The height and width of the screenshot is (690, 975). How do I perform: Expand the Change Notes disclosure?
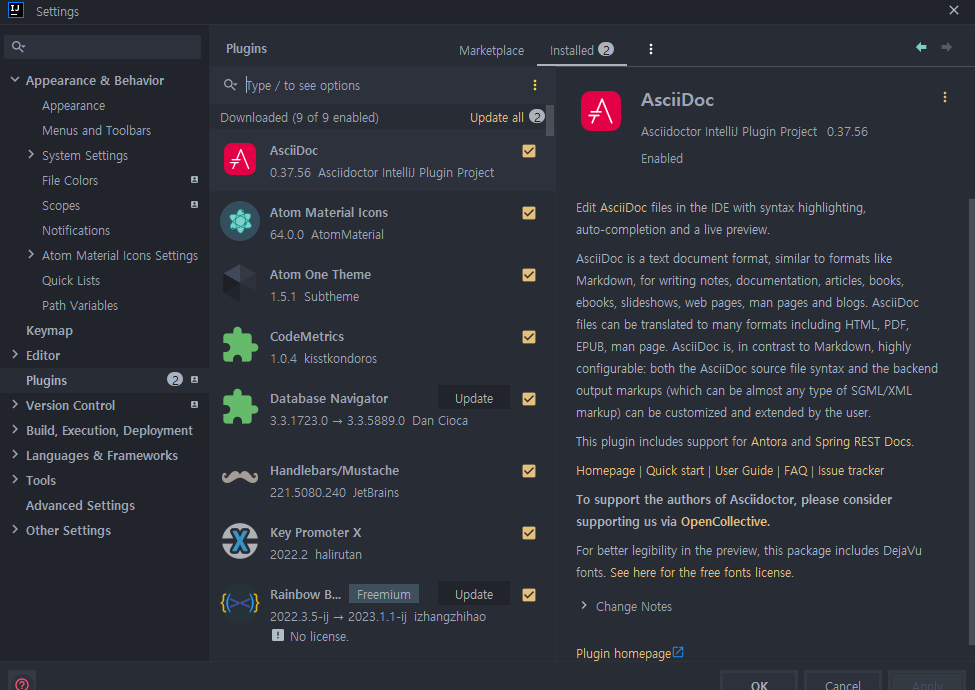[583, 605]
